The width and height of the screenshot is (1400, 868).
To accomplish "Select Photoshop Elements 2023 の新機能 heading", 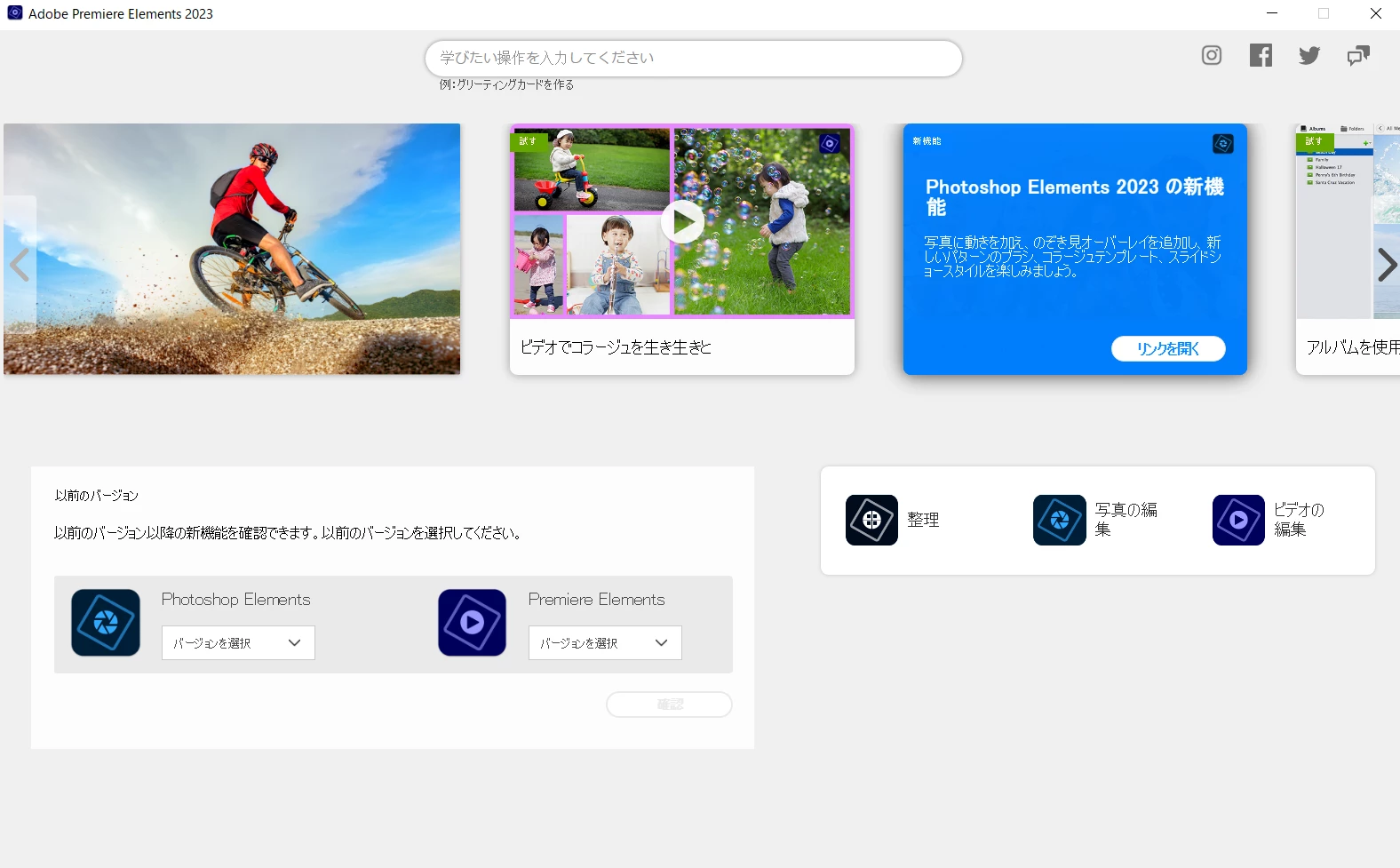I will click(1075, 196).
